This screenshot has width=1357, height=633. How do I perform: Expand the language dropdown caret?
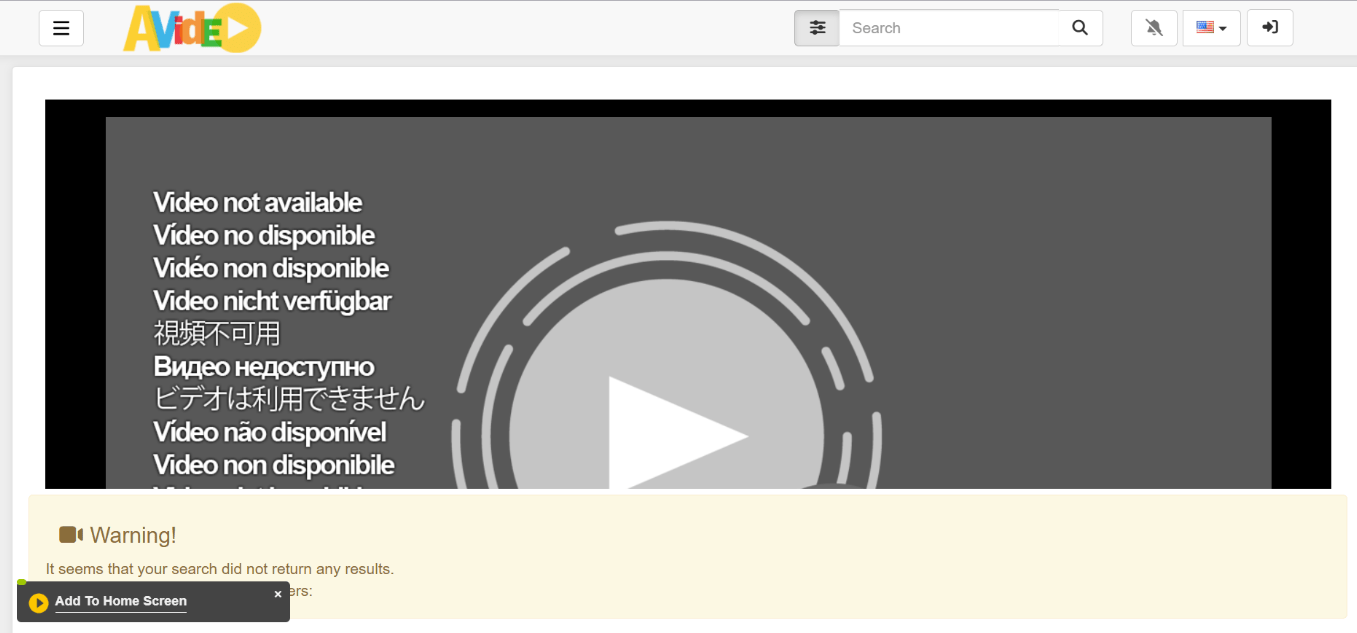1223,29
